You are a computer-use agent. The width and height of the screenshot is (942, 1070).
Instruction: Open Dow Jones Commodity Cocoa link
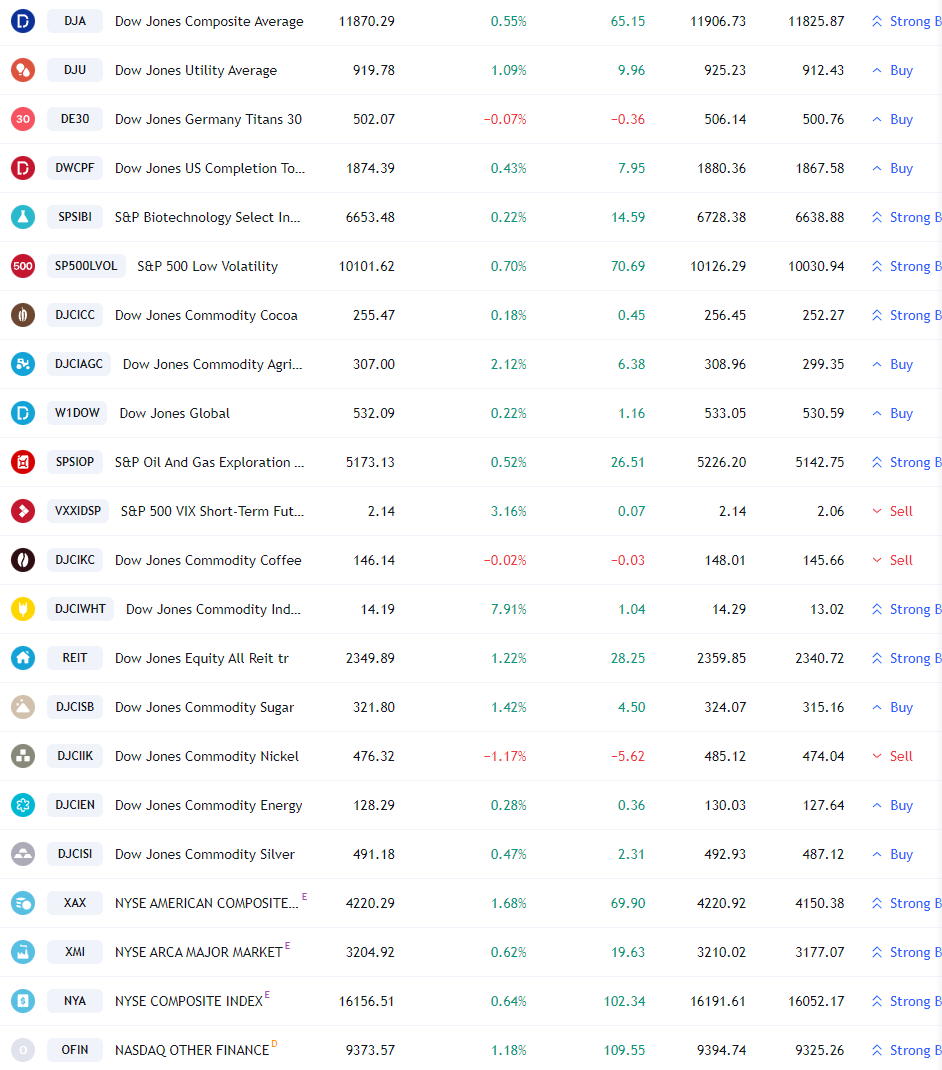pos(206,315)
